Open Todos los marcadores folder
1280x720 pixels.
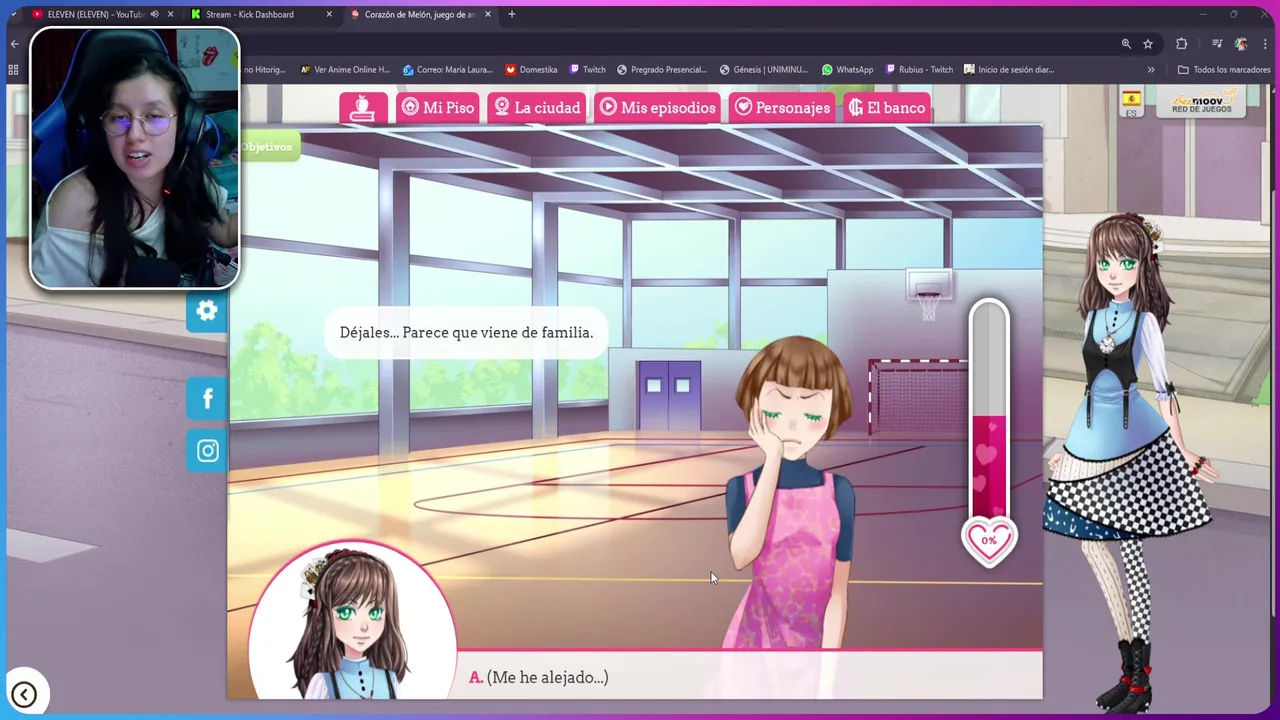tap(1223, 69)
